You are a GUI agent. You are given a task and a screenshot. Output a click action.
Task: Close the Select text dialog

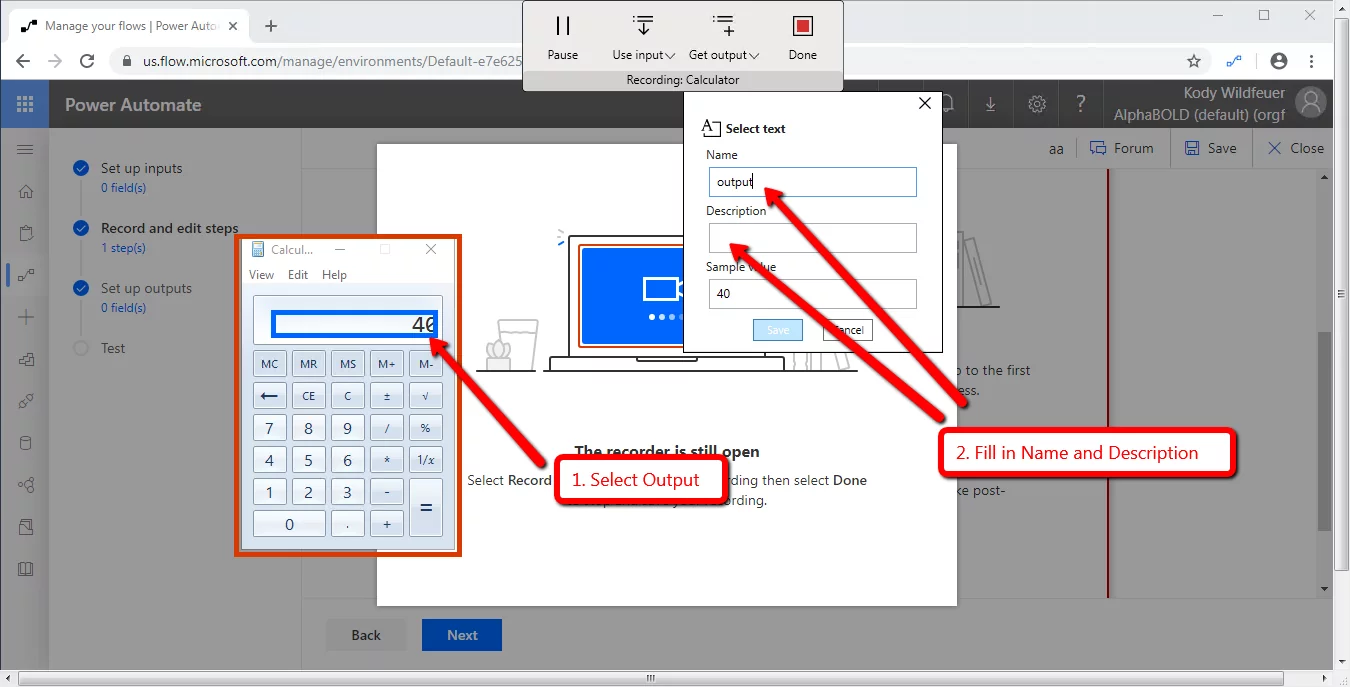tap(925, 103)
